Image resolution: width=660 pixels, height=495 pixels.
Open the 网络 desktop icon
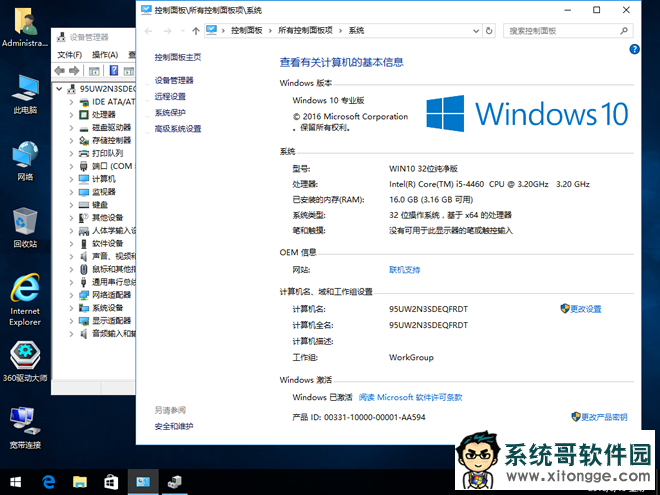coord(25,161)
